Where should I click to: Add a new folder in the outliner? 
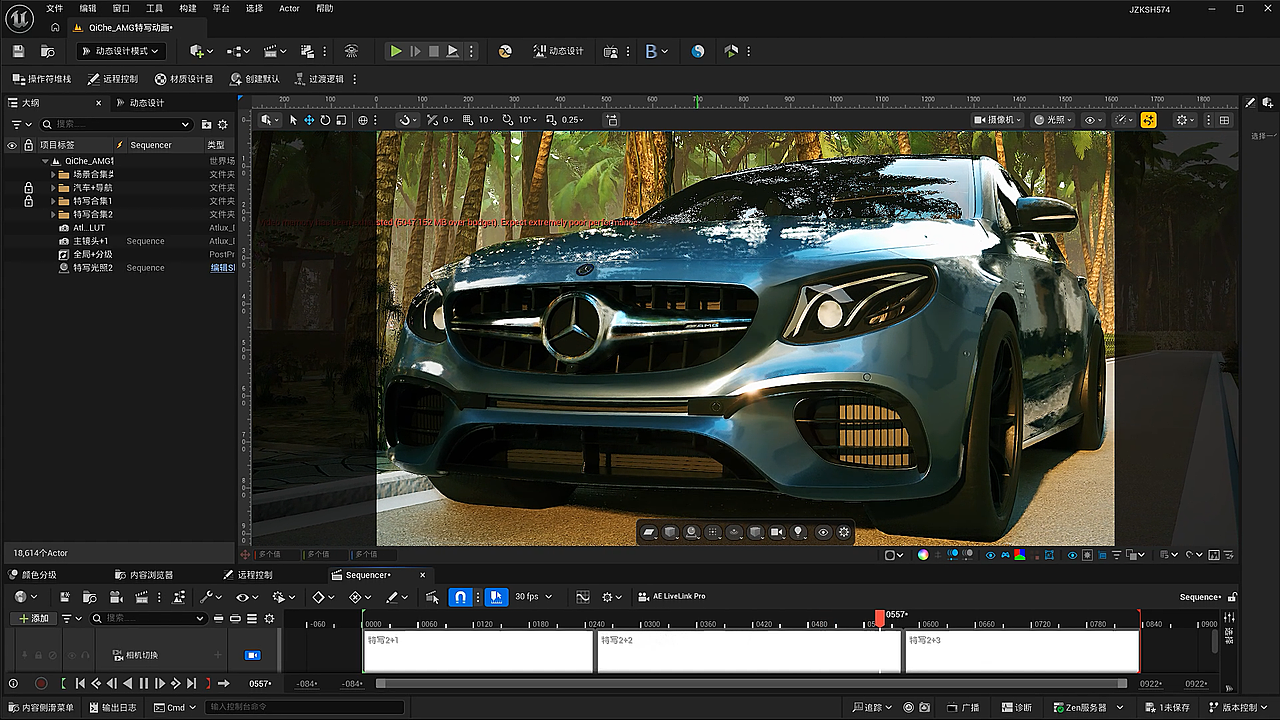206,124
